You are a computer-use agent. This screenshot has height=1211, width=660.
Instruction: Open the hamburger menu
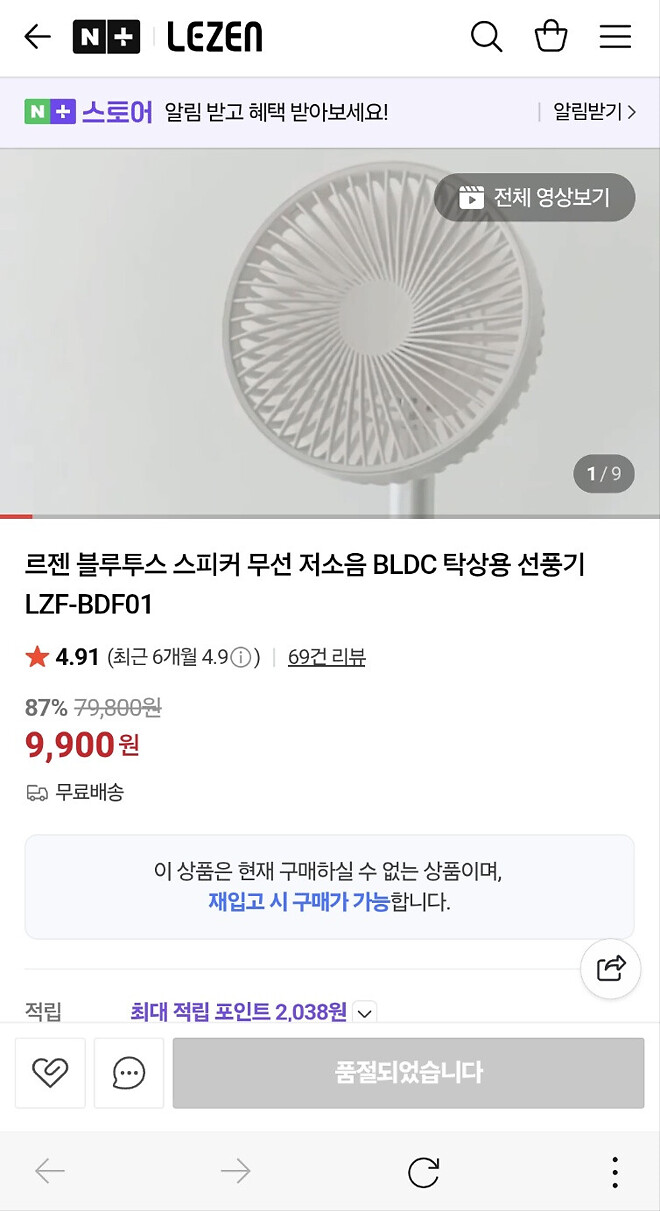click(615, 36)
